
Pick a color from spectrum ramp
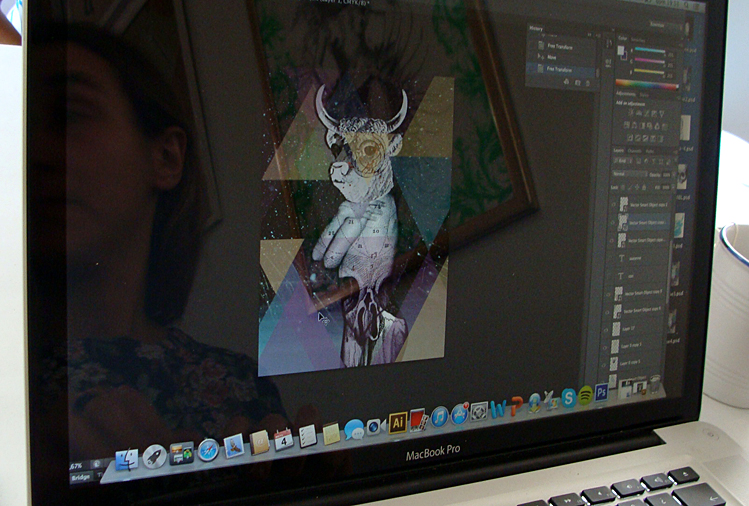(647, 85)
